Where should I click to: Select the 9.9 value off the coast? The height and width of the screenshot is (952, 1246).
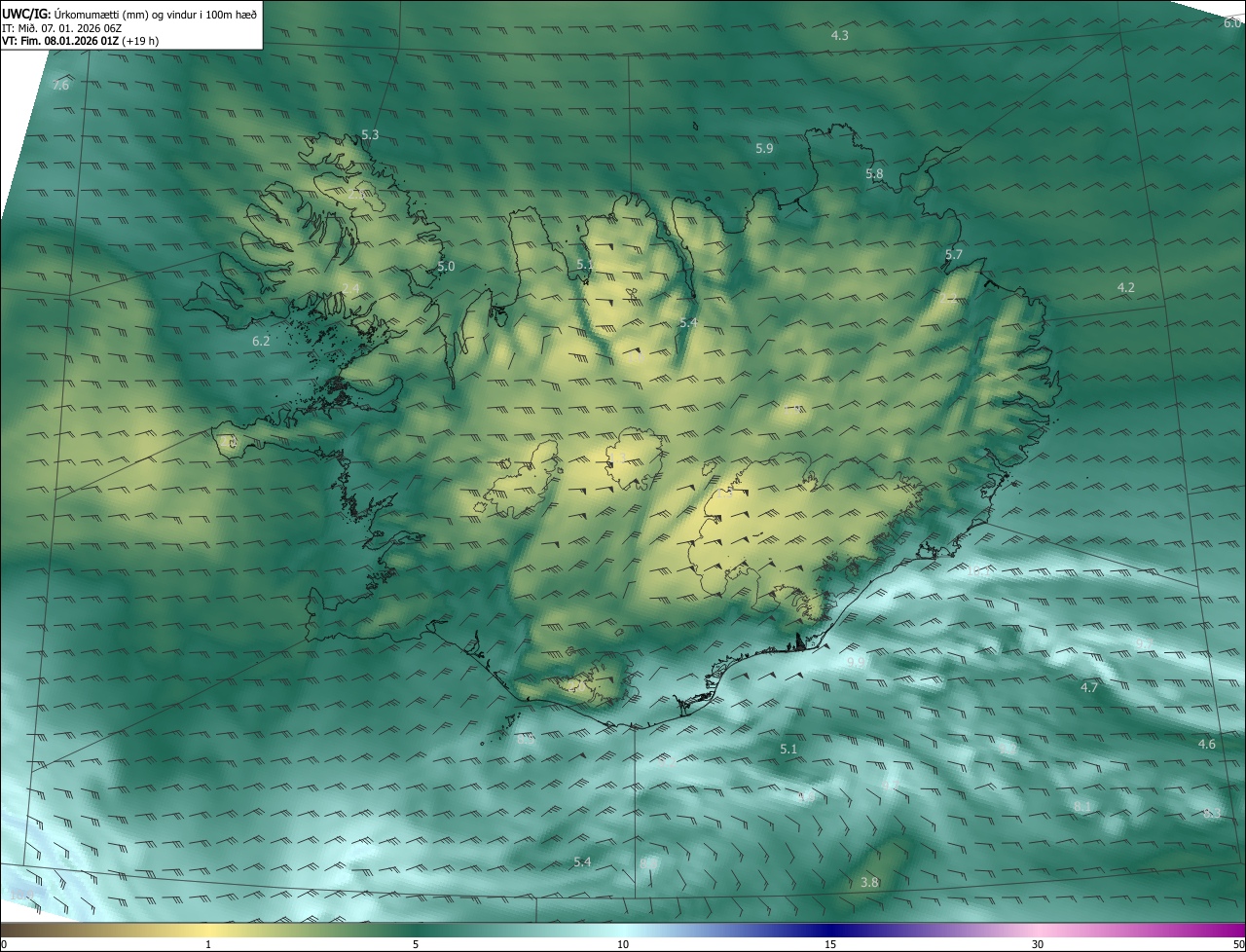point(857,662)
